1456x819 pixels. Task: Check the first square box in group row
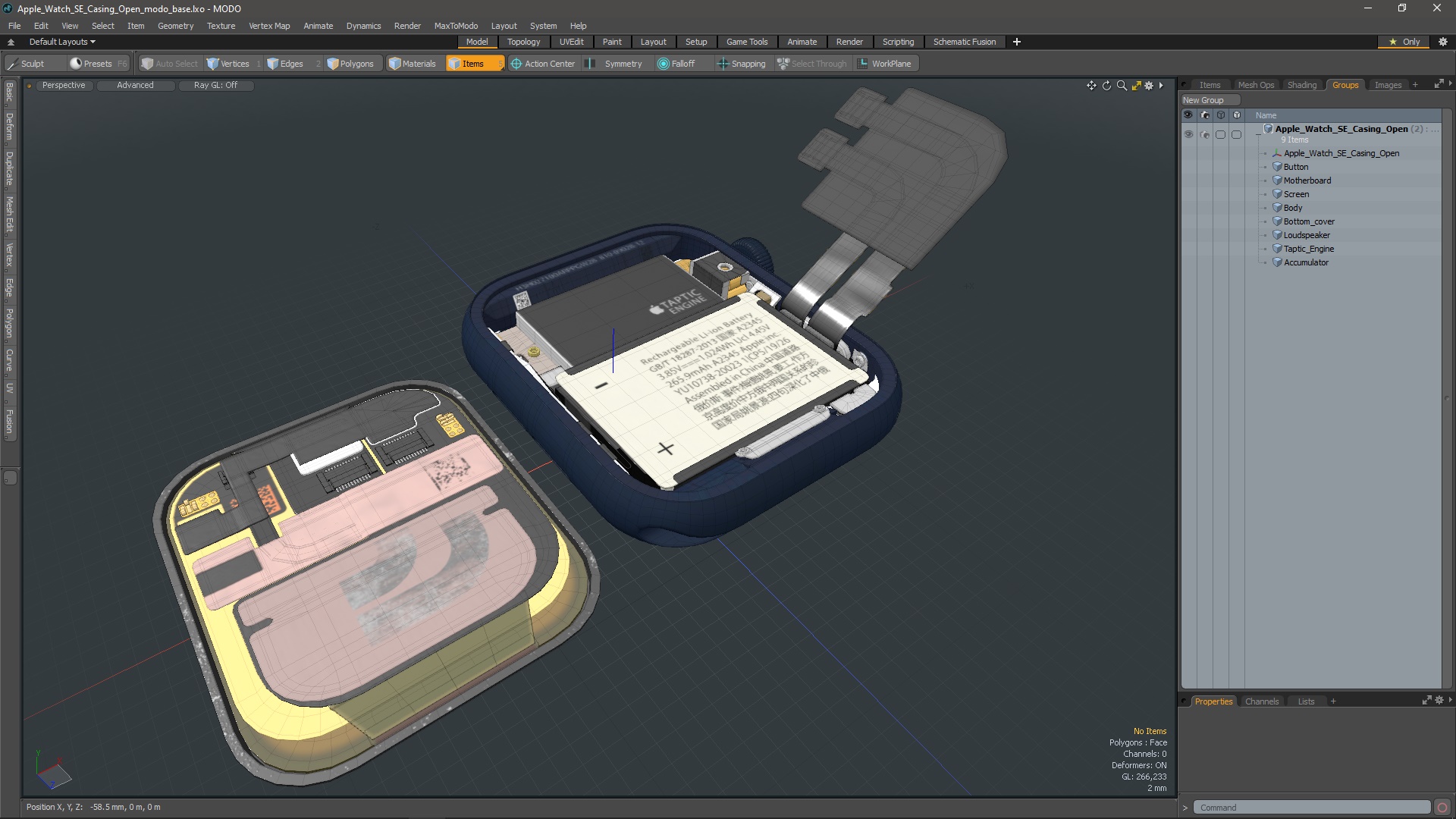pyautogui.click(x=1220, y=134)
